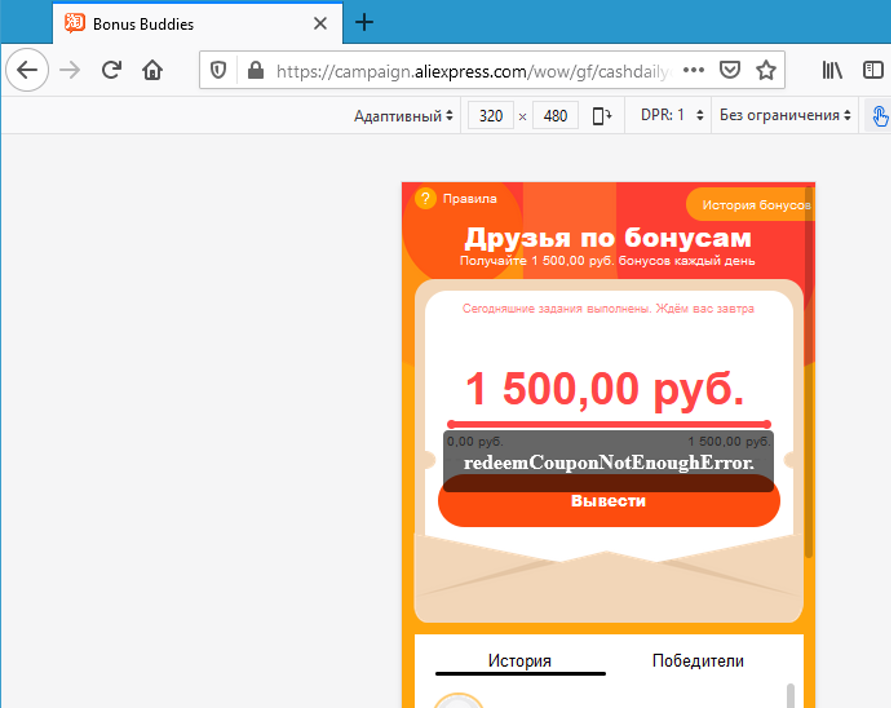Open the DPR: 1 dropdown
Viewport: 891px width, 708px height.
click(672, 115)
